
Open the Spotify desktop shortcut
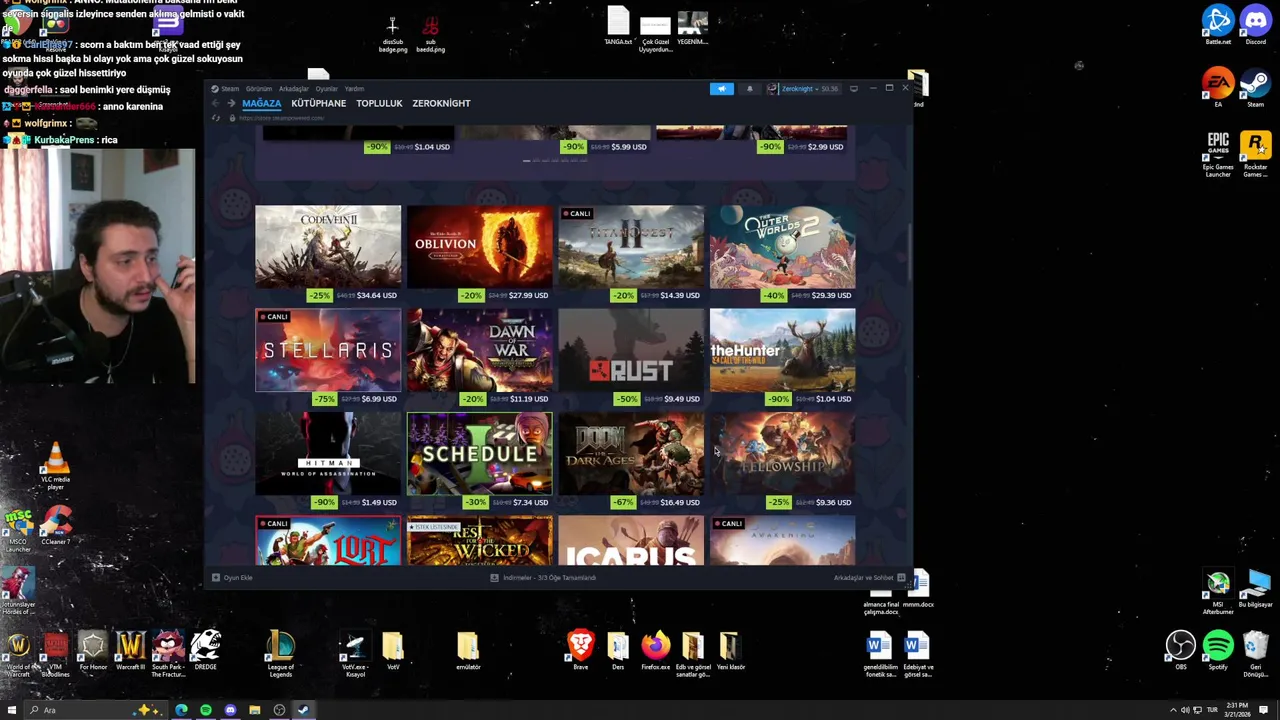coord(1218,651)
